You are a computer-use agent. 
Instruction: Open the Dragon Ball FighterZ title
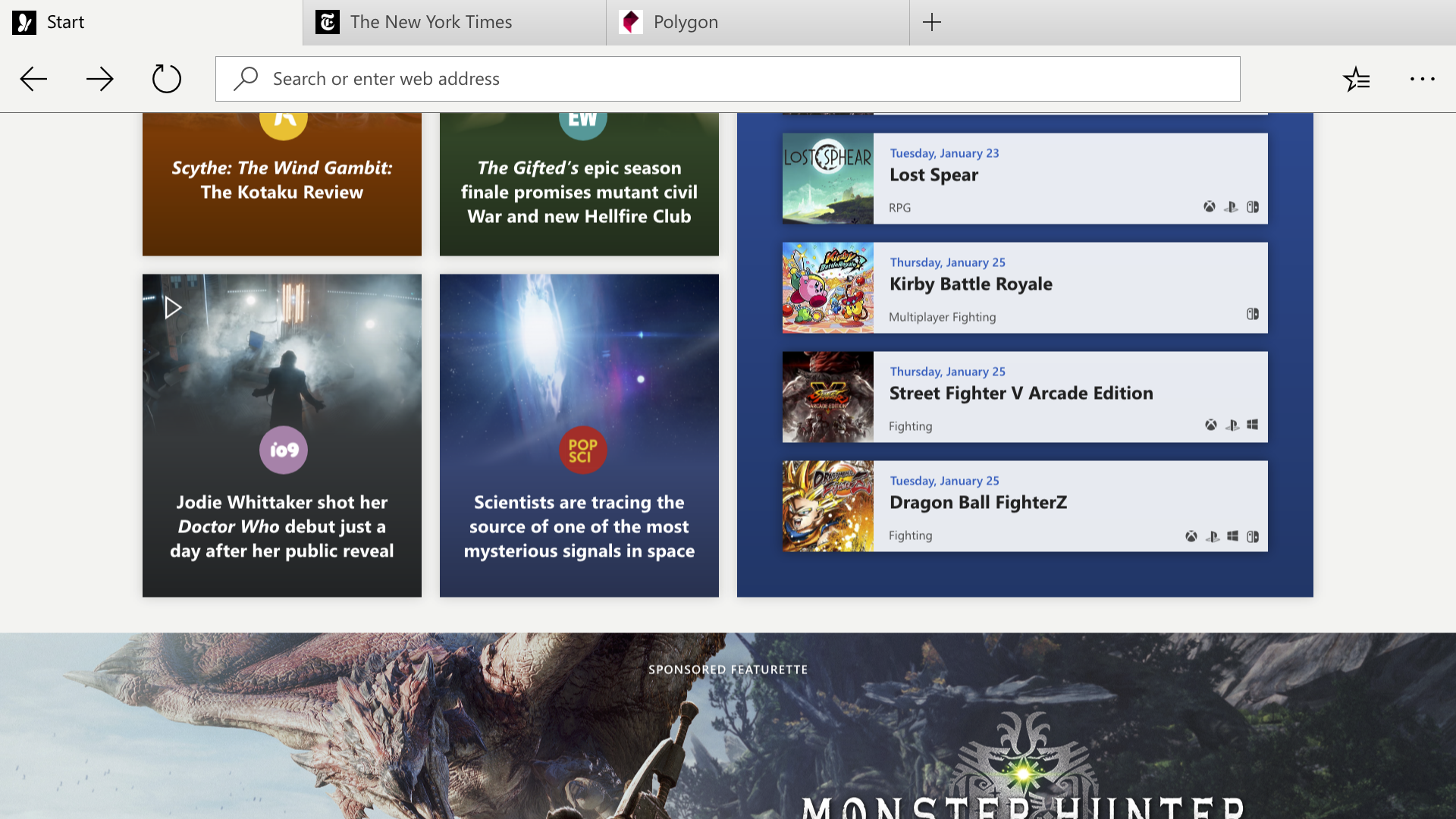click(978, 503)
